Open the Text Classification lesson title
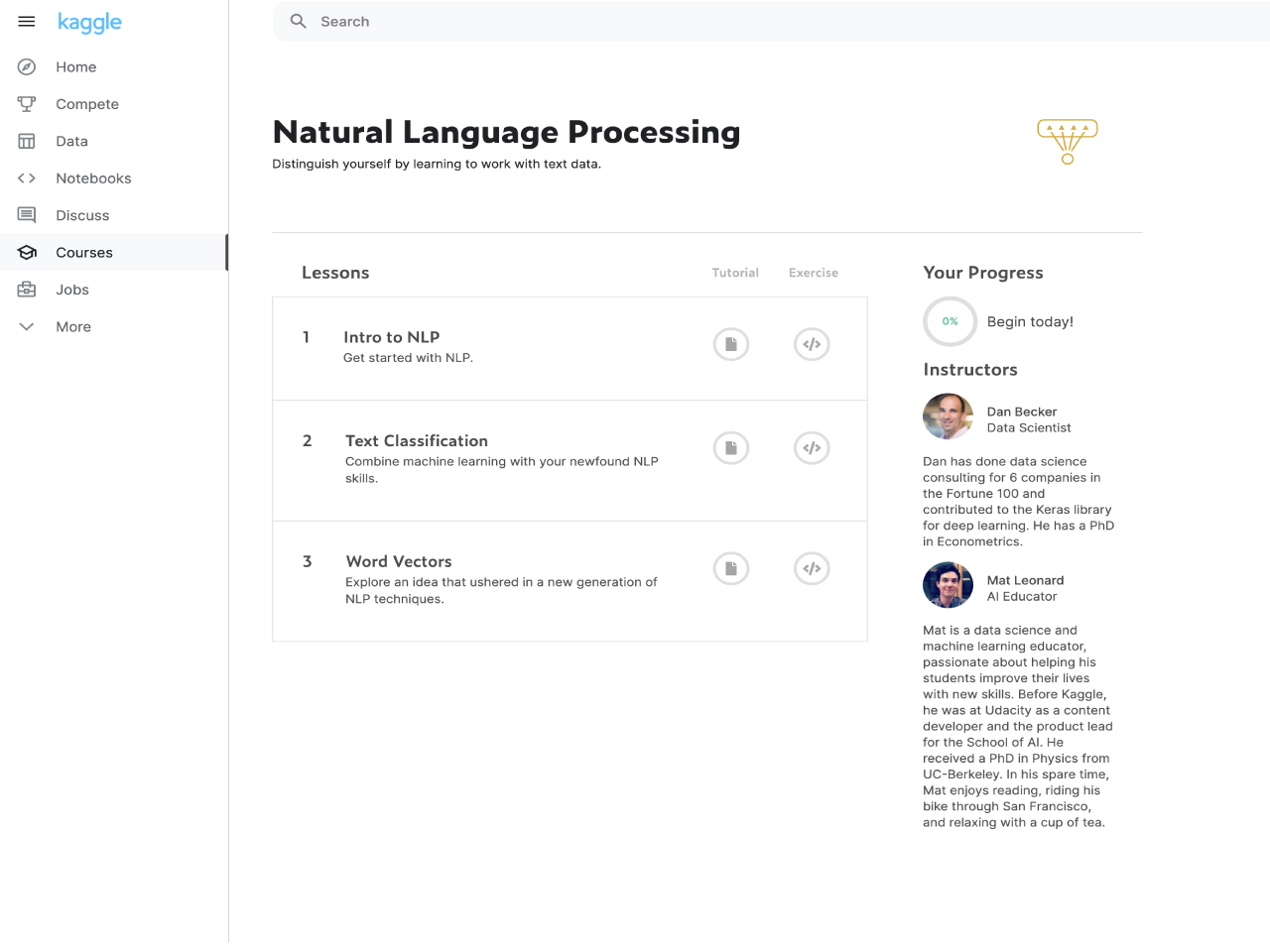Image resolution: width=1270 pixels, height=952 pixels. 417,441
